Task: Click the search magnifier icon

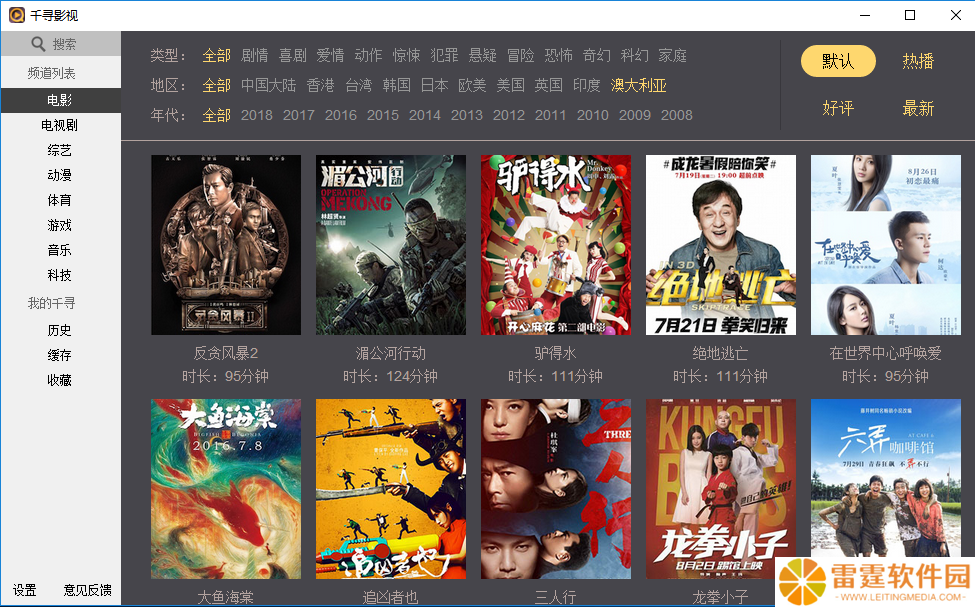Action: click(x=38, y=44)
